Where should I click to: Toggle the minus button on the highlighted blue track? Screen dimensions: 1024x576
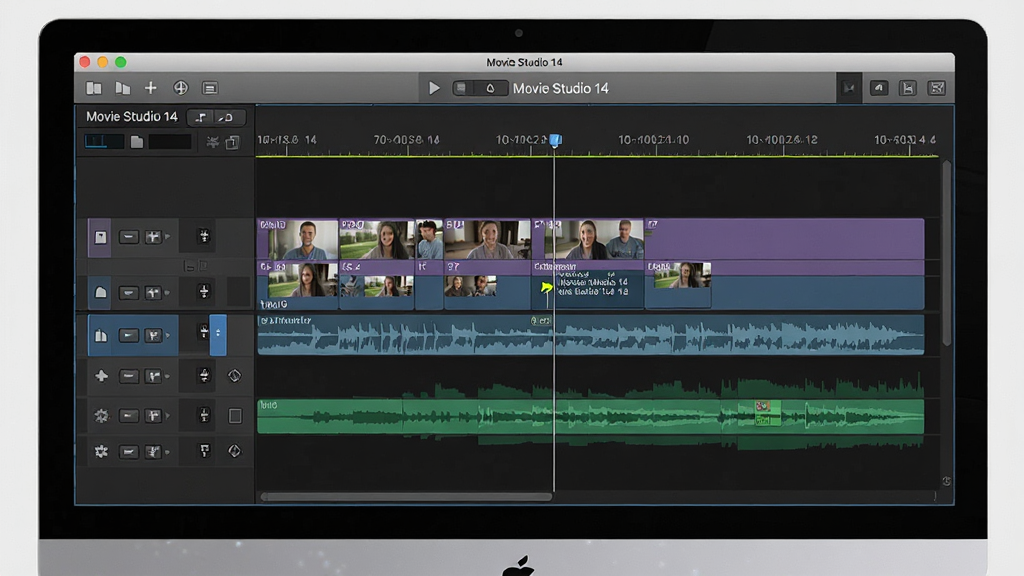point(129,336)
